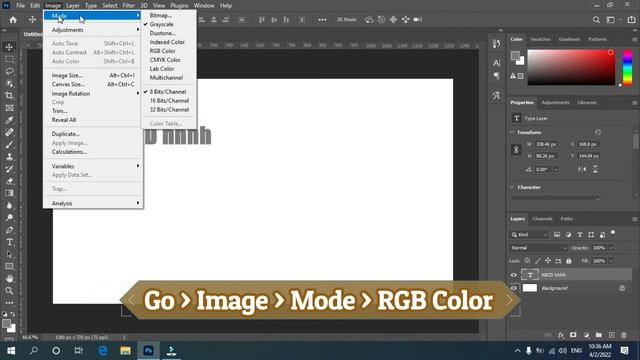Toggle filter for shape layers

[x=591, y=235]
